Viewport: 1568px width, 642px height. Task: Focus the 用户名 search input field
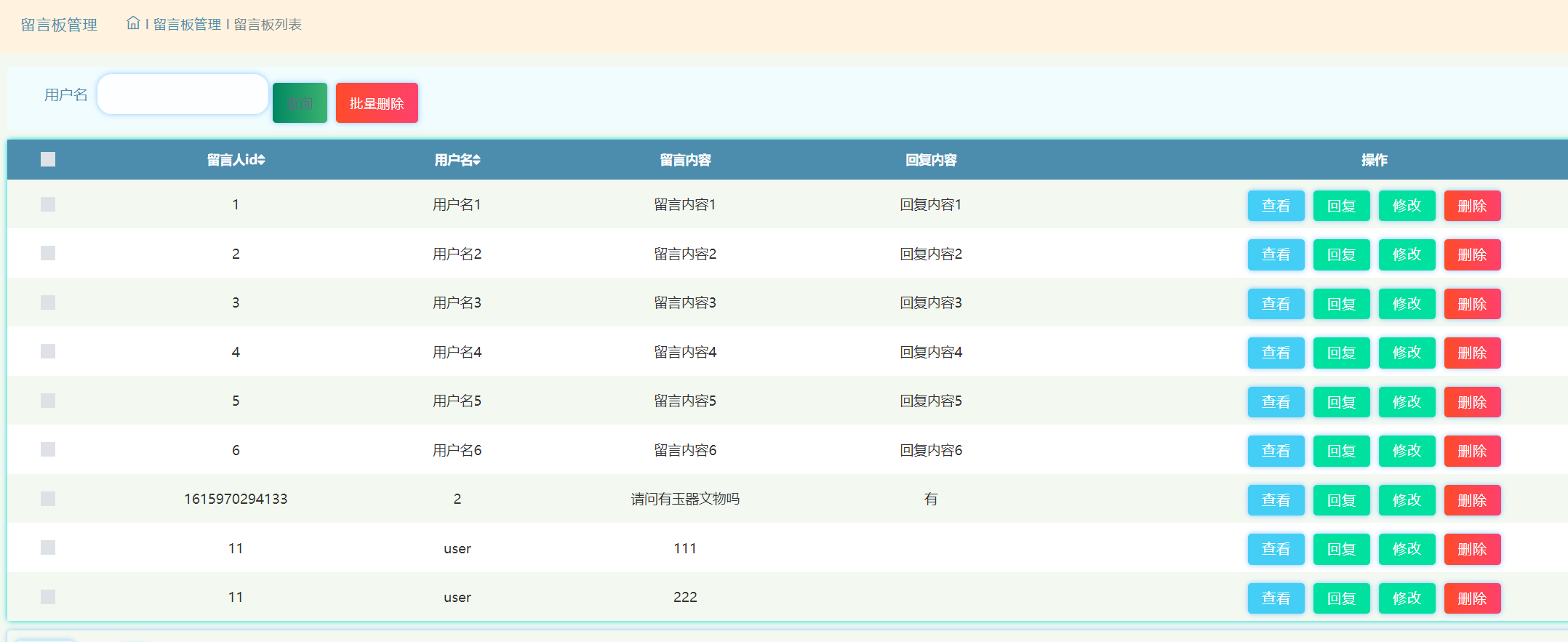(183, 95)
